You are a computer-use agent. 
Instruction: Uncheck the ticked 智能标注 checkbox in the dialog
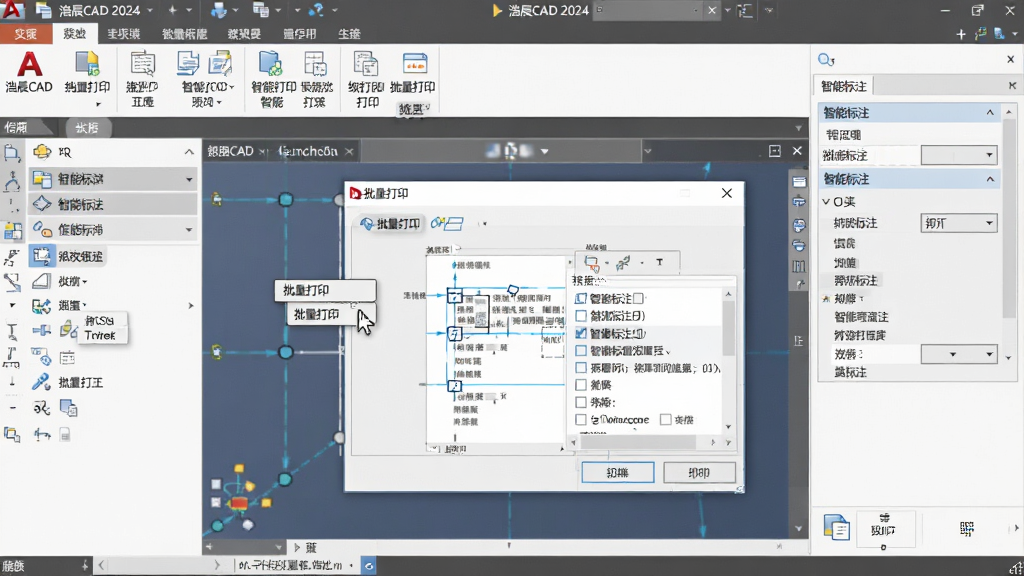coord(581,333)
